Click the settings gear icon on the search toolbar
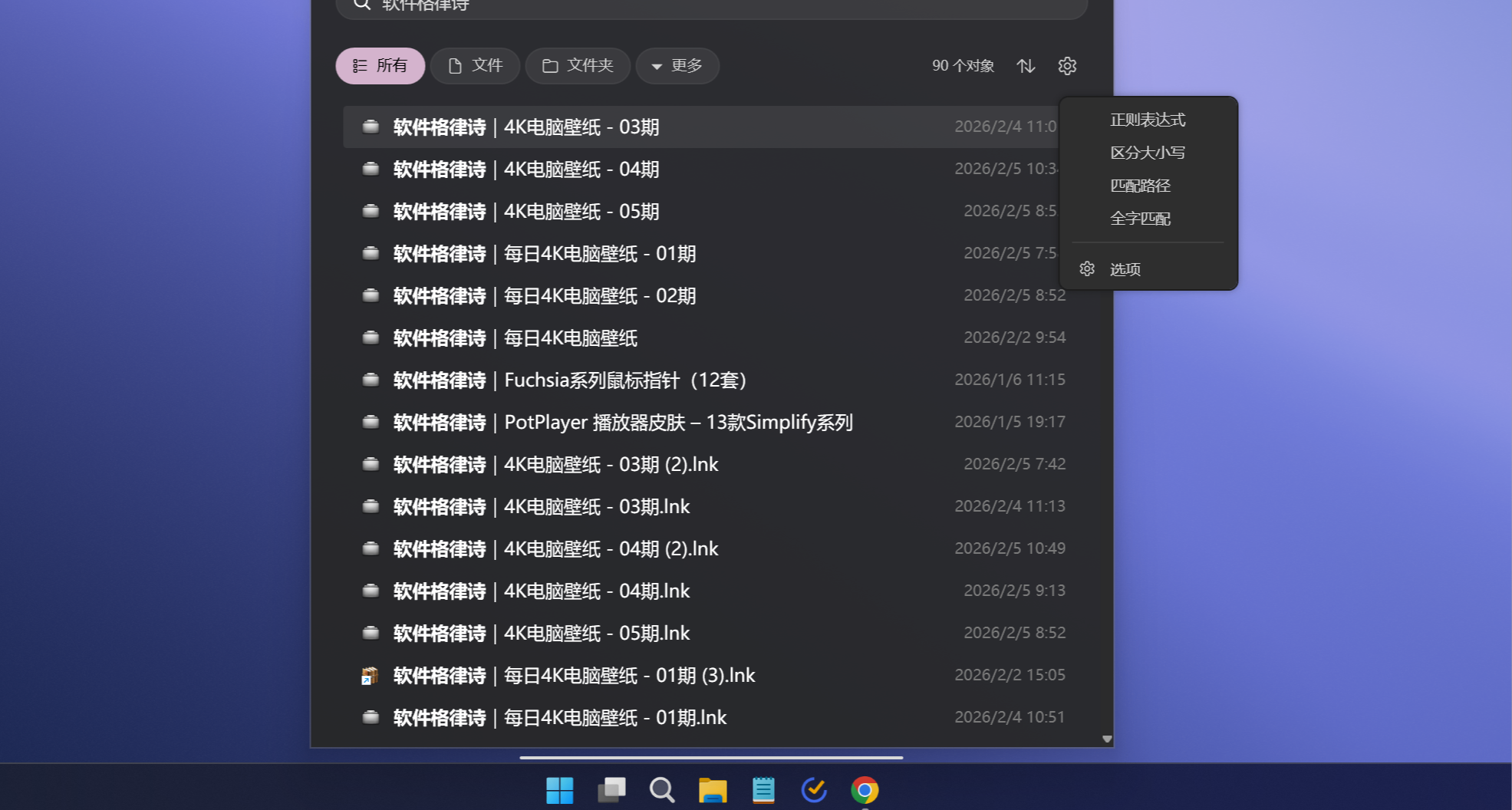The image size is (1512, 810). coord(1067,66)
